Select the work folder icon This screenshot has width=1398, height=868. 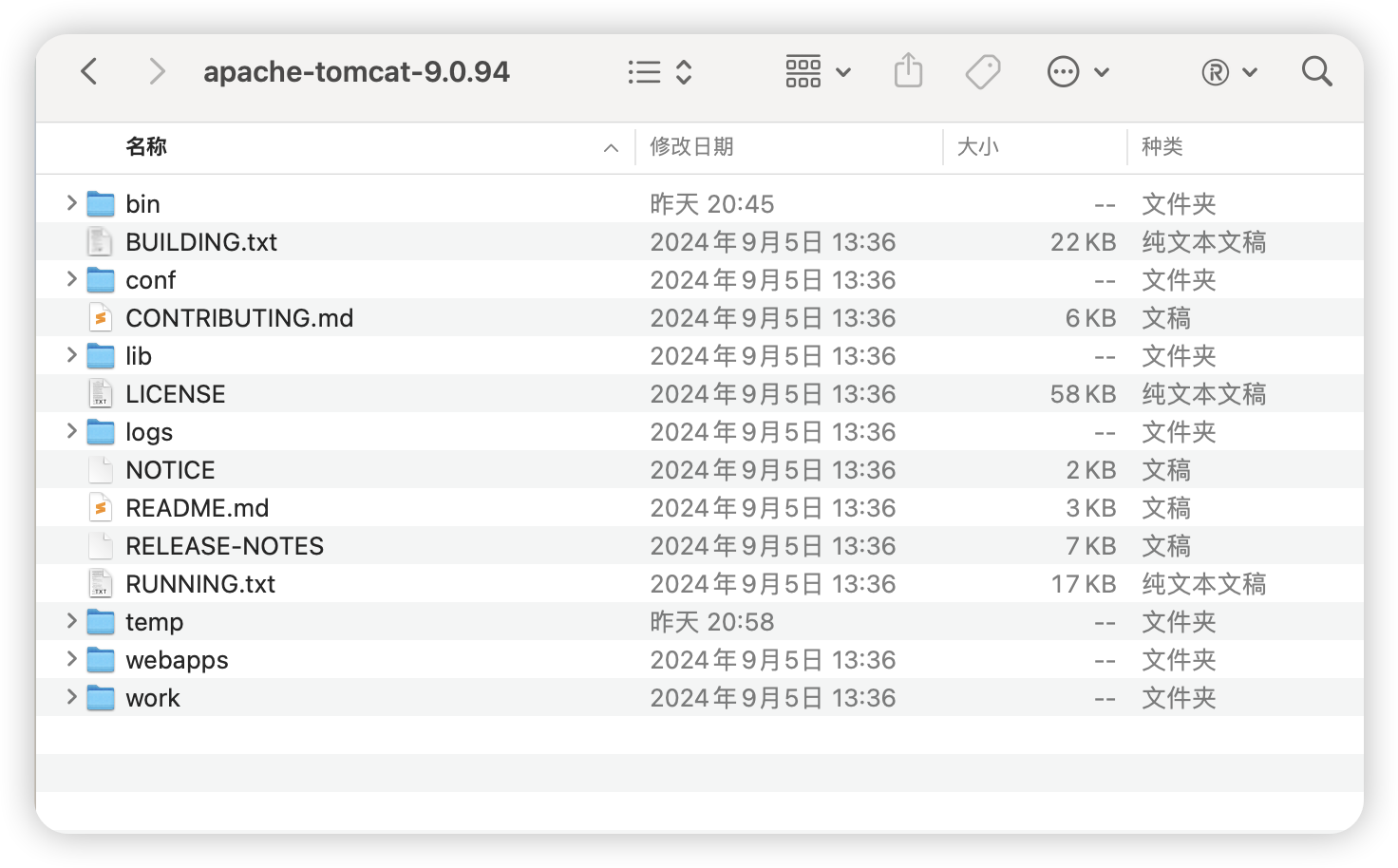[x=101, y=697]
